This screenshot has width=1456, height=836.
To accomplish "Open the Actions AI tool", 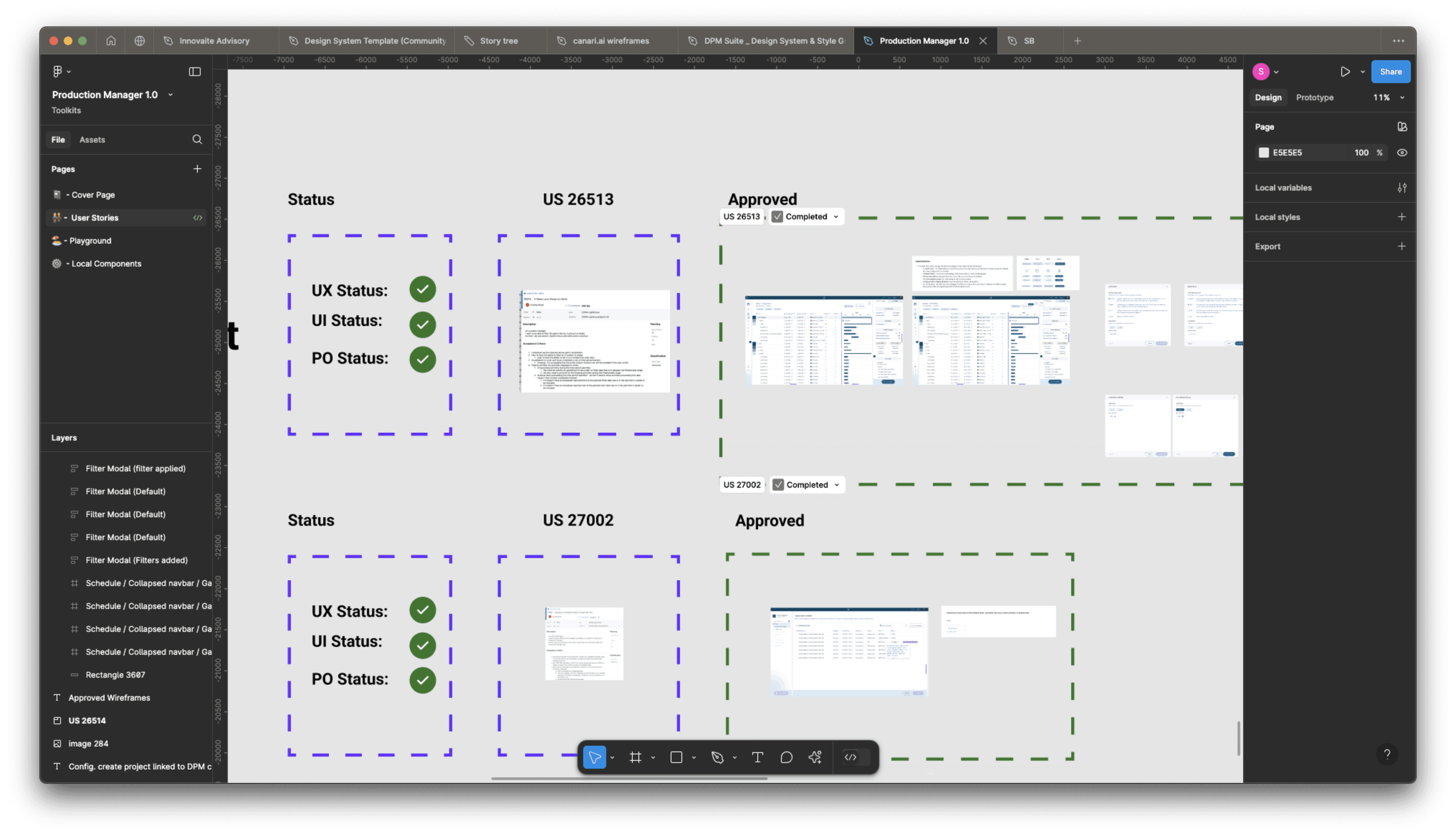I will pos(815,757).
